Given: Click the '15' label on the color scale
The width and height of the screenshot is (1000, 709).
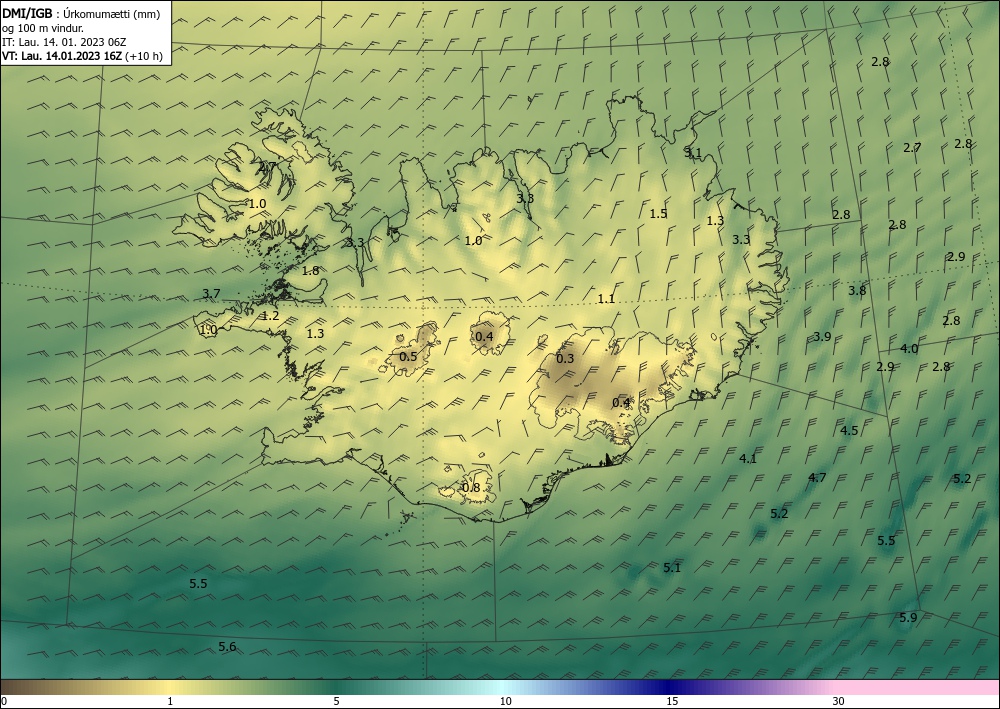Looking at the screenshot, I should click(x=672, y=702).
